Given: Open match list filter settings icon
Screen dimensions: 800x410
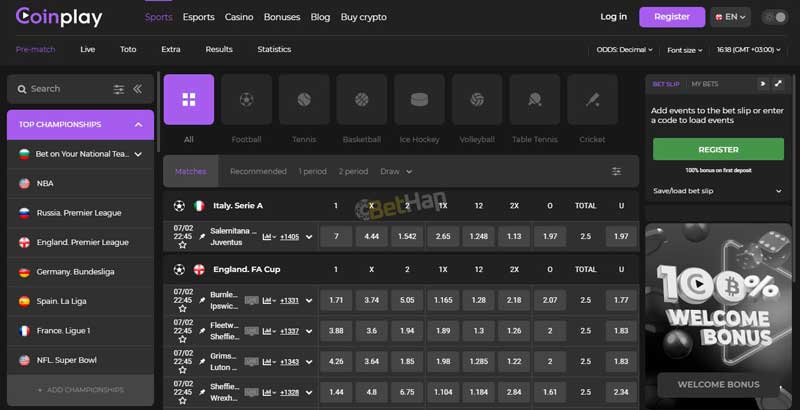Looking at the screenshot, I should [x=616, y=171].
